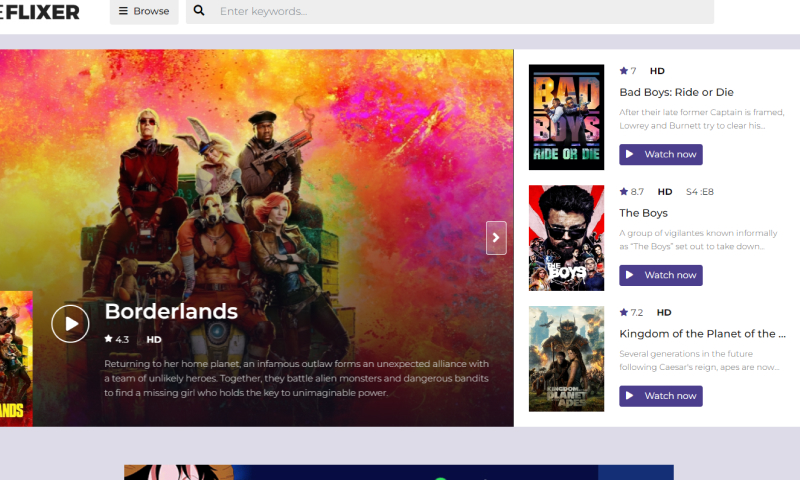Click the magnifier search icon

(199, 11)
